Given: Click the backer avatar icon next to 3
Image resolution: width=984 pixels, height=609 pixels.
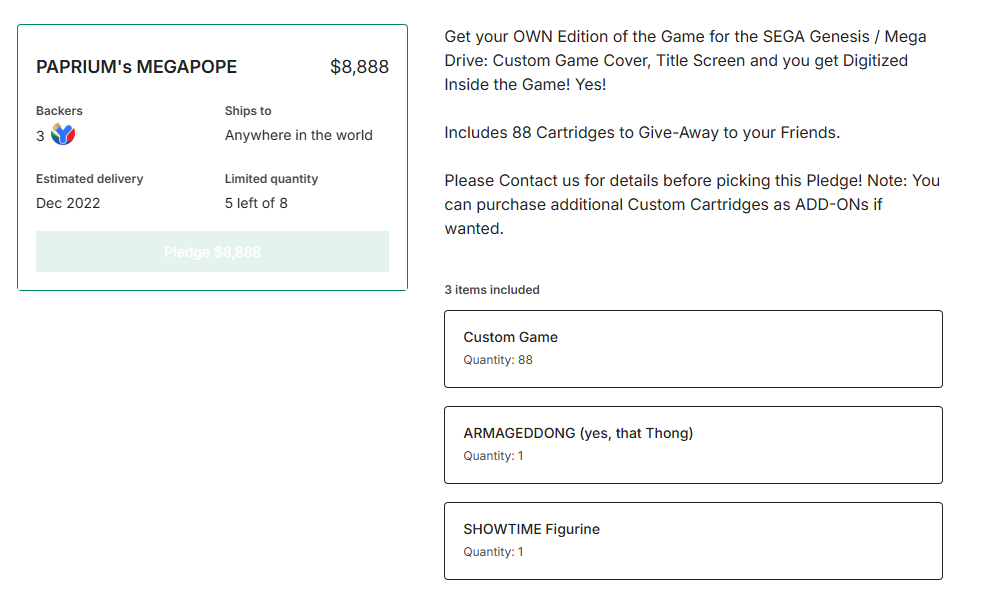Looking at the screenshot, I should click(63, 134).
